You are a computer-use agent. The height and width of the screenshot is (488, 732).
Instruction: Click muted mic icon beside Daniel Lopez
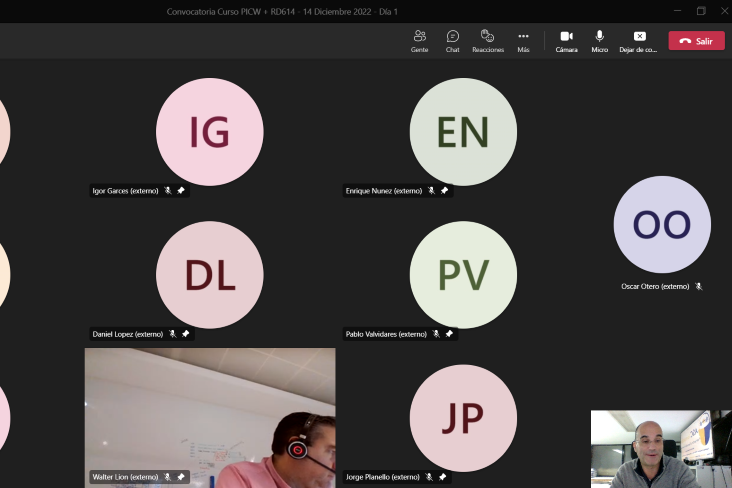tap(173, 334)
